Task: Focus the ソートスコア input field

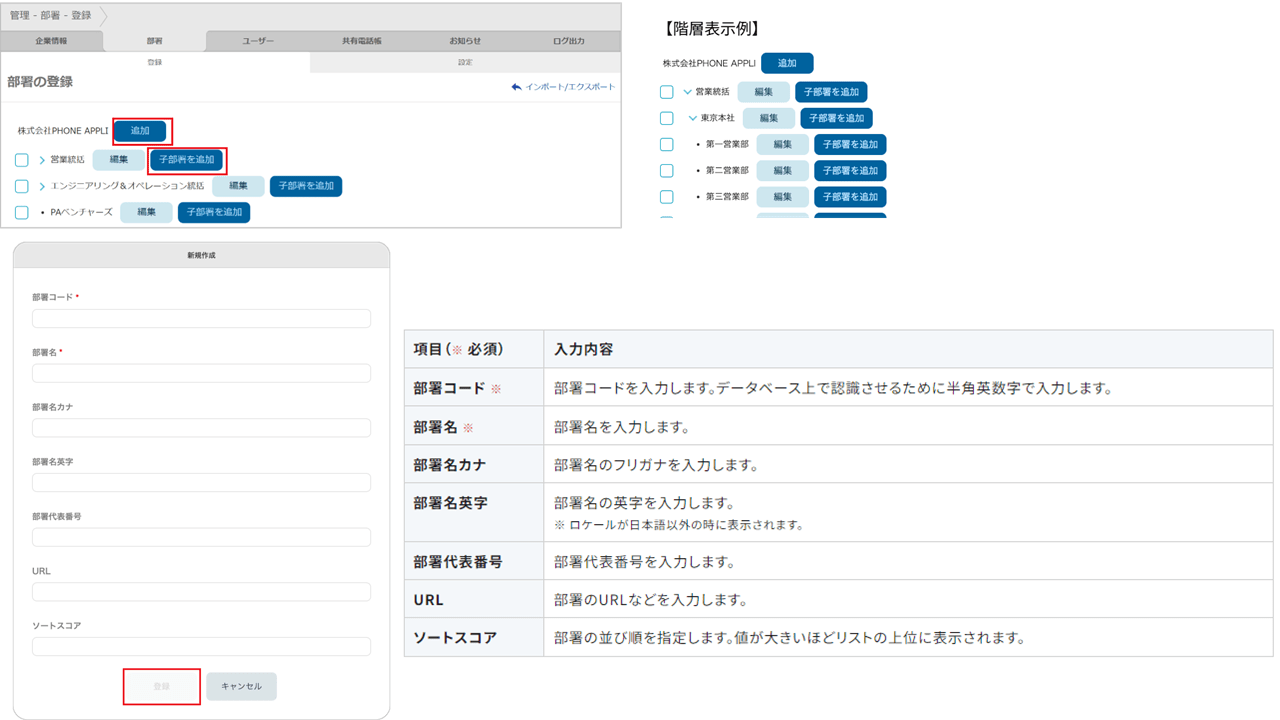Action: coord(201,647)
